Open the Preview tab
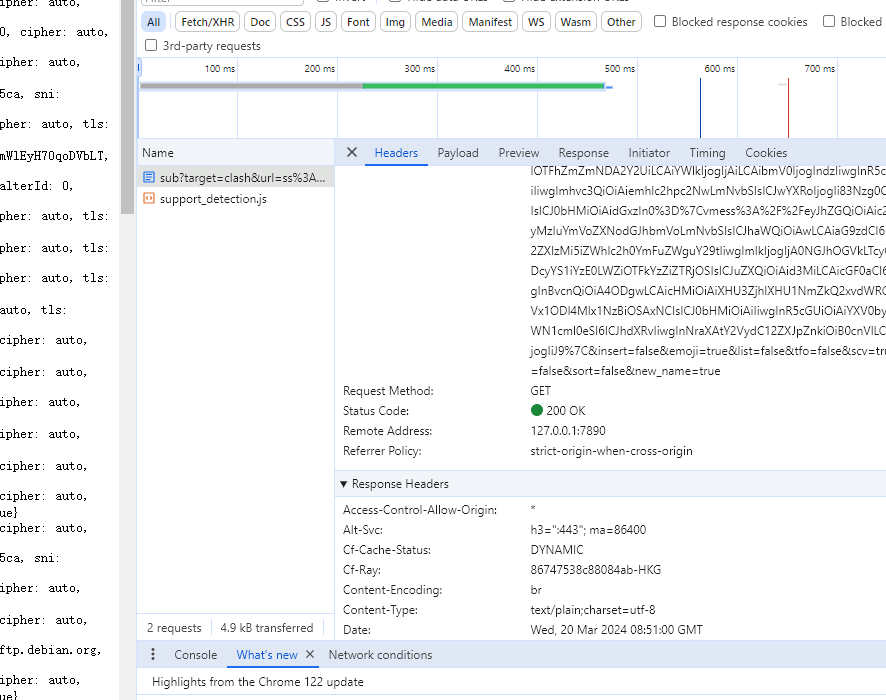 point(518,153)
